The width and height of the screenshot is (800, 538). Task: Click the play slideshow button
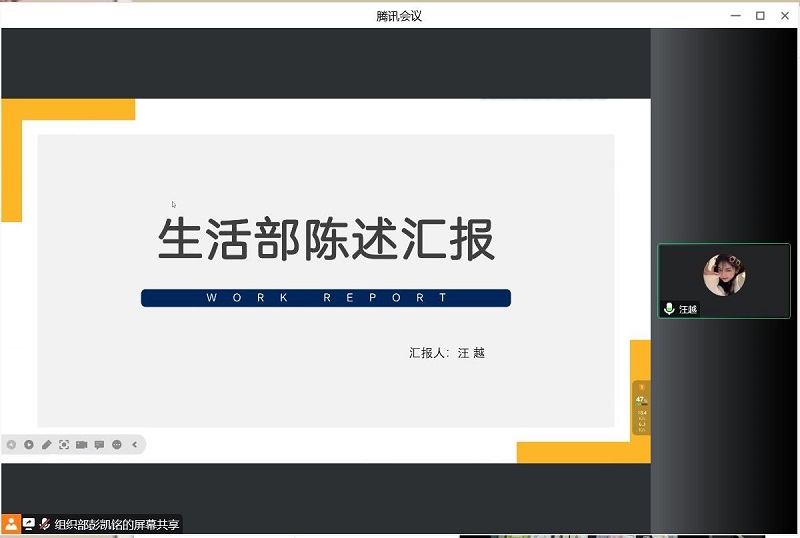(29, 444)
